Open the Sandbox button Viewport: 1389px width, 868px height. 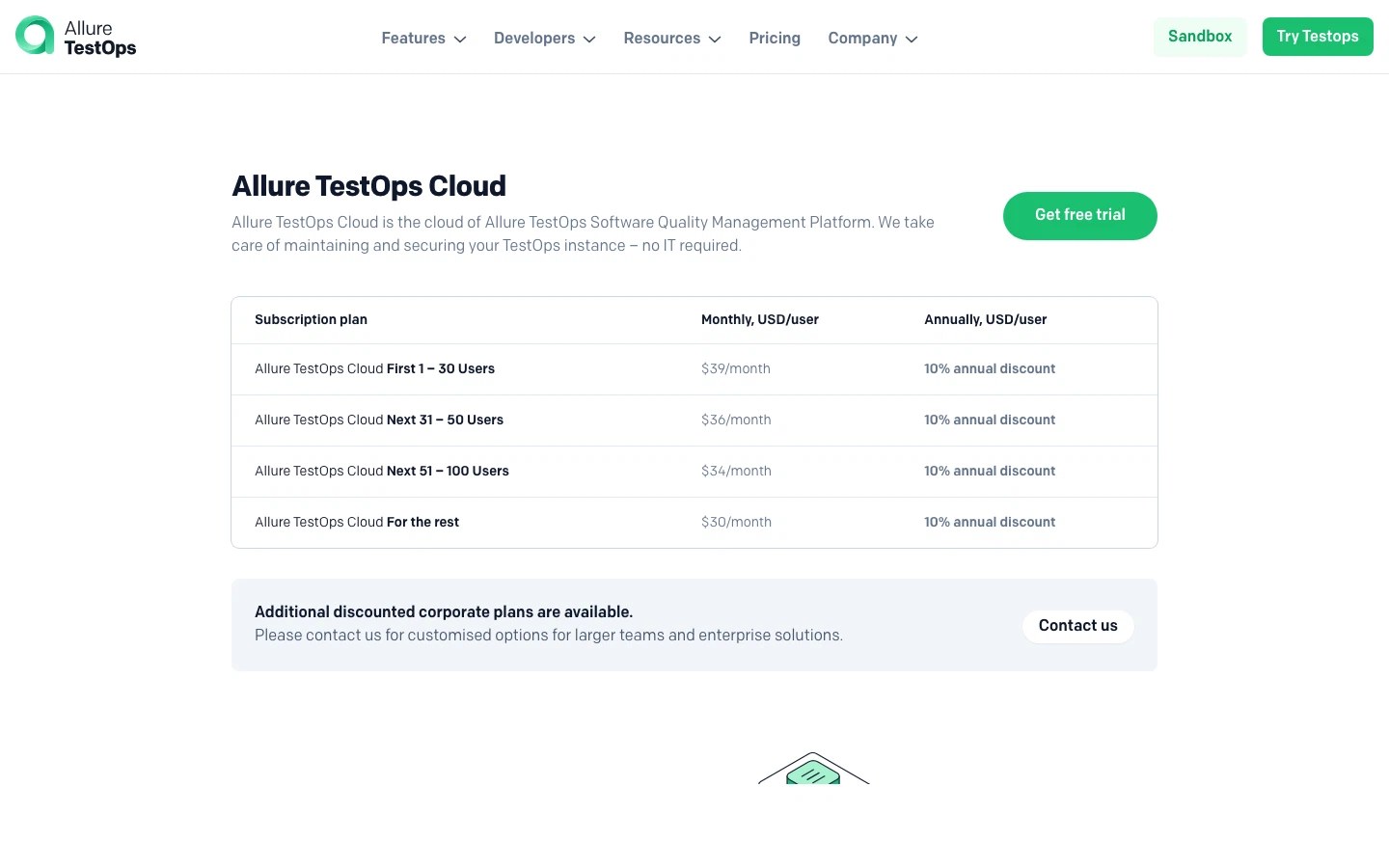[1200, 37]
